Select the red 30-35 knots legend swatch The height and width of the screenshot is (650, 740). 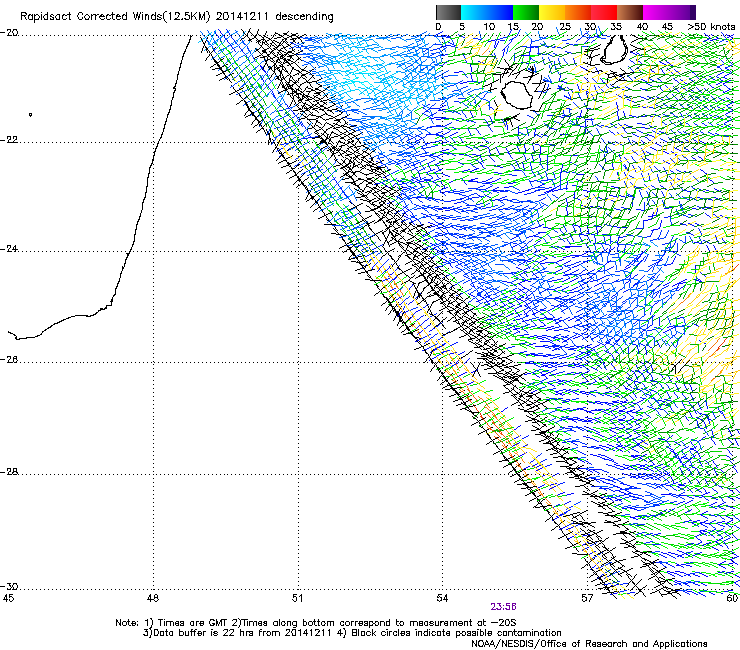(x=604, y=12)
